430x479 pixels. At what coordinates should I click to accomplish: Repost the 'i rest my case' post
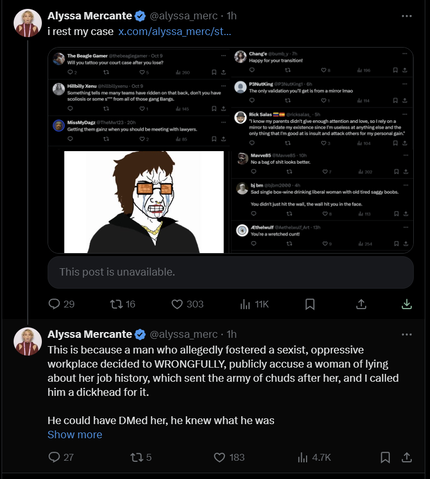[x=123, y=304]
